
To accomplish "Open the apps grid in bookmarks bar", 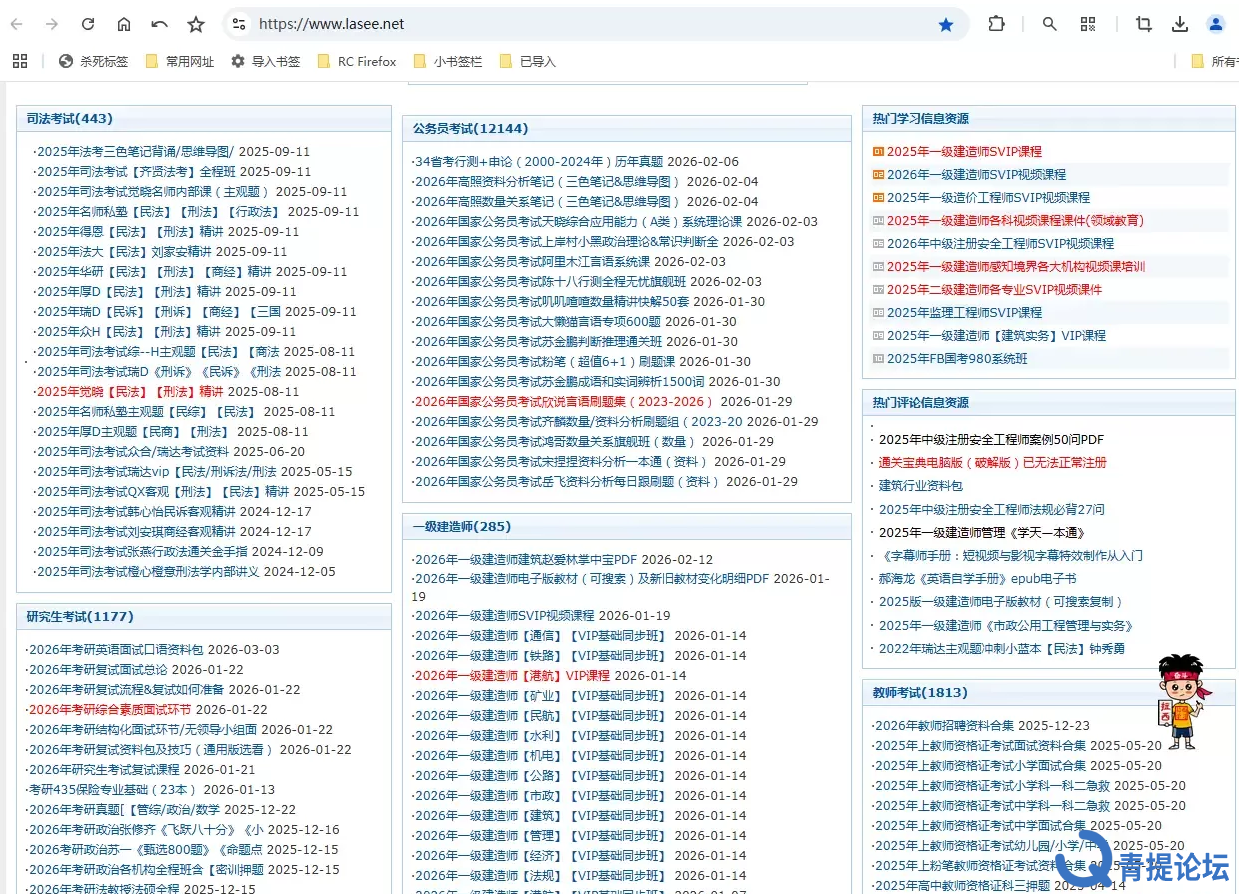I will (x=20, y=61).
